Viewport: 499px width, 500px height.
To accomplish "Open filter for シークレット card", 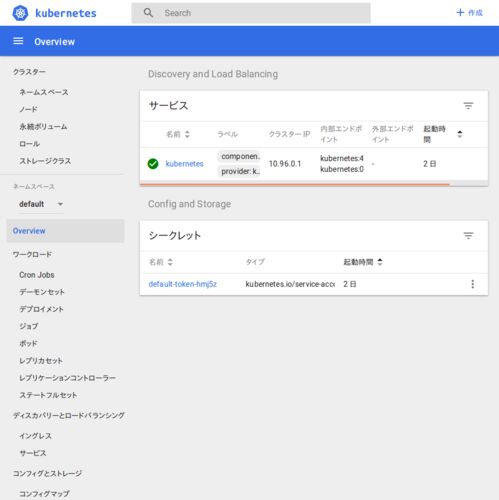I will click(x=468, y=236).
